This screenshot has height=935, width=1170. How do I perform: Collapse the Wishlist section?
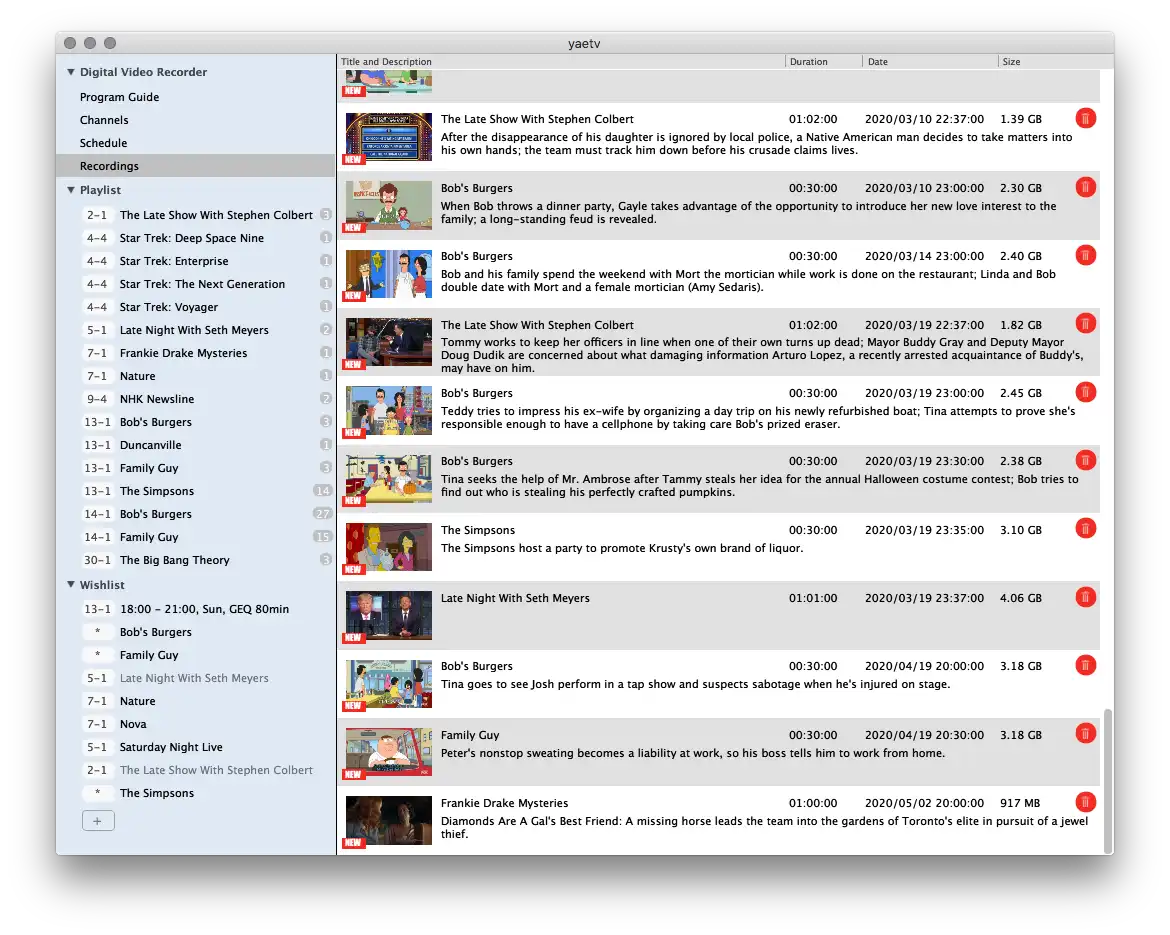point(71,584)
